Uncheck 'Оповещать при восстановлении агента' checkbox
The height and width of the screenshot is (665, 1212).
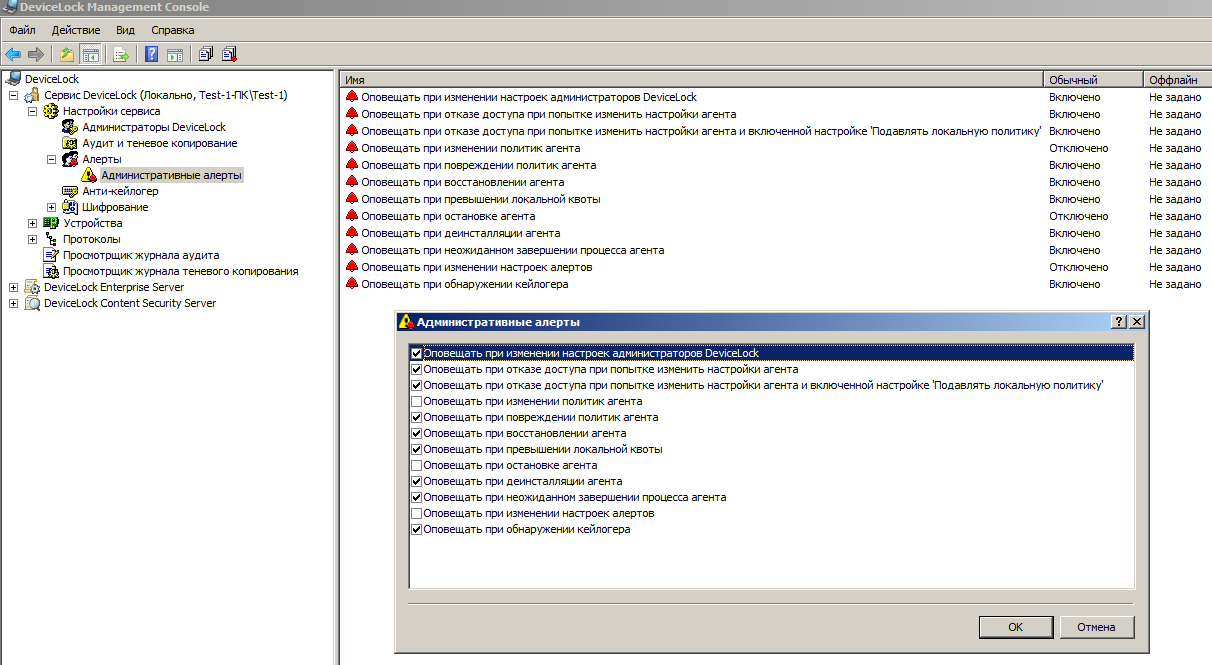417,433
